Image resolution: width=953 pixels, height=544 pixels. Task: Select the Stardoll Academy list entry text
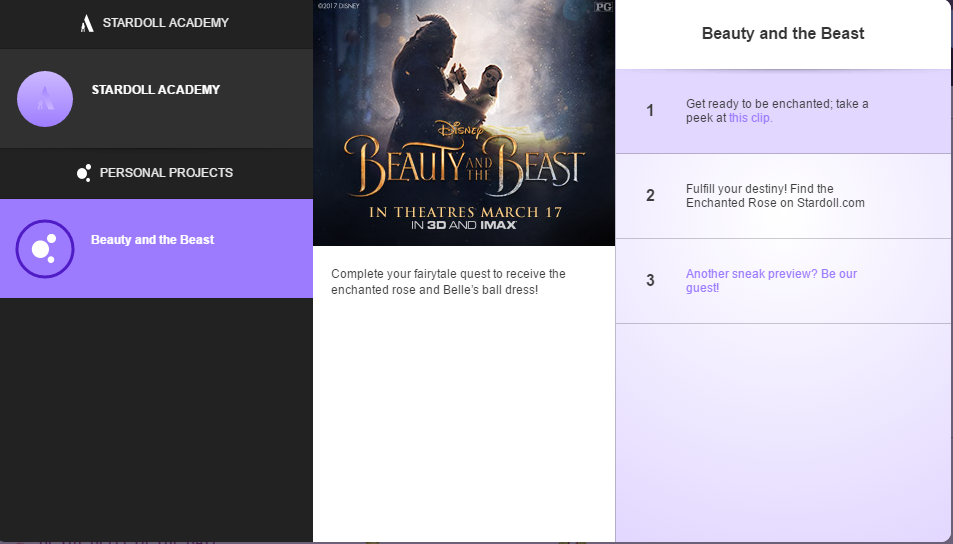156,90
